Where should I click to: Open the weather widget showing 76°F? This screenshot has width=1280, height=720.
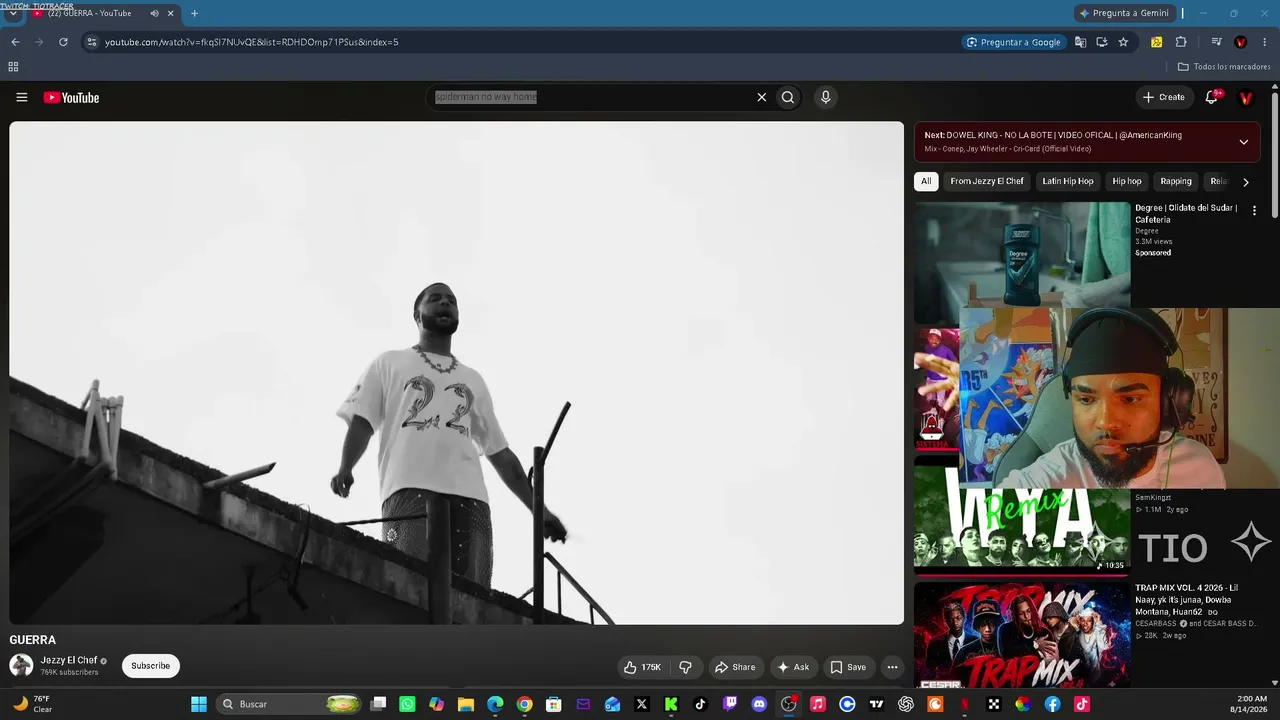[32, 704]
